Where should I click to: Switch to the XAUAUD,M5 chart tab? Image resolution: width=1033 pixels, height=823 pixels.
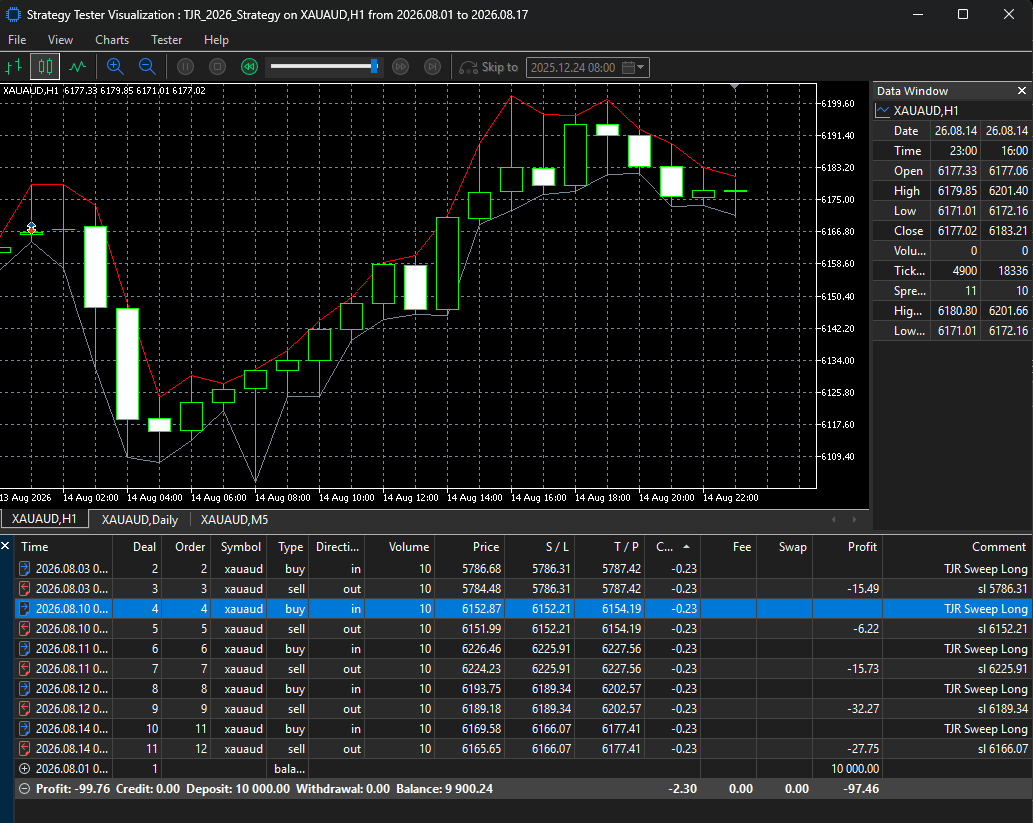pyautogui.click(x=235, y=519)
